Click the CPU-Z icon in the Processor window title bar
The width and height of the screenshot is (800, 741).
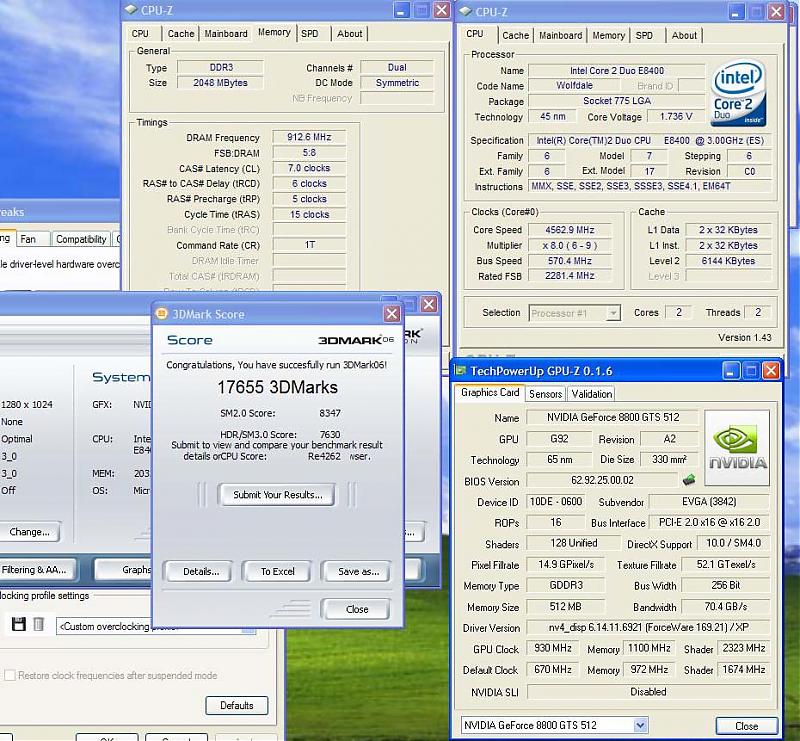coord(465,11)
